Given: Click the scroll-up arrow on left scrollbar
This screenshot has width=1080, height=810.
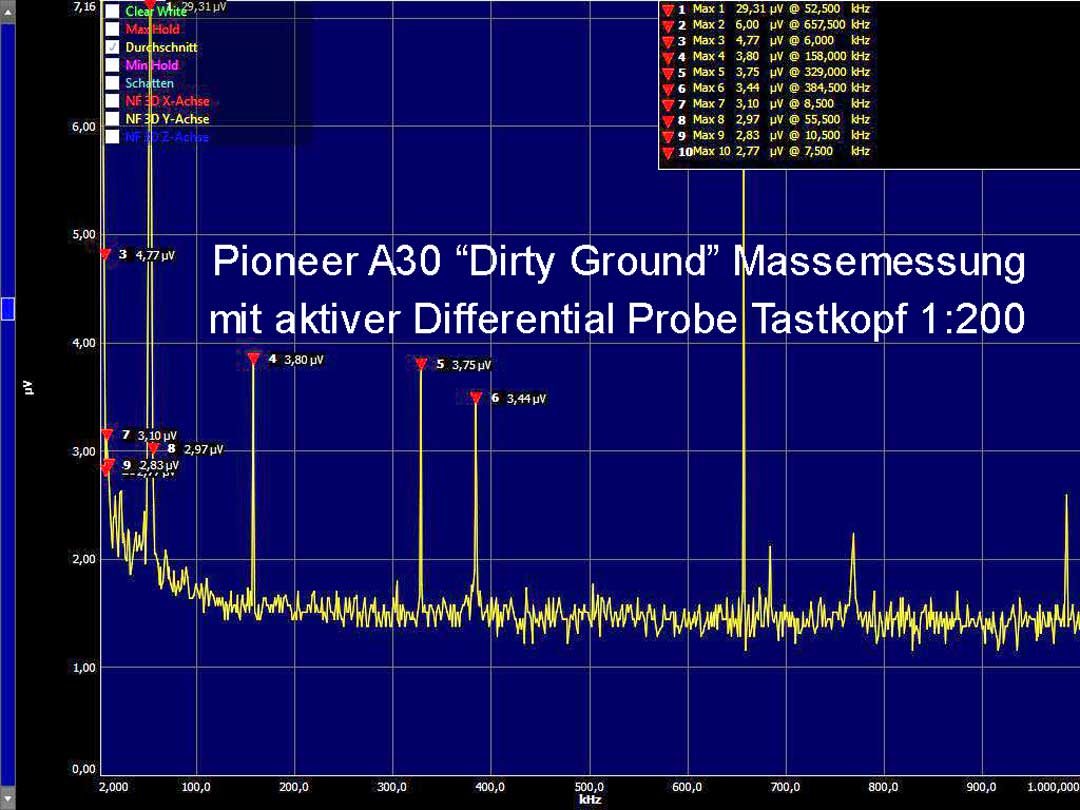Looking at the screenshot, I should pos(7,12).
